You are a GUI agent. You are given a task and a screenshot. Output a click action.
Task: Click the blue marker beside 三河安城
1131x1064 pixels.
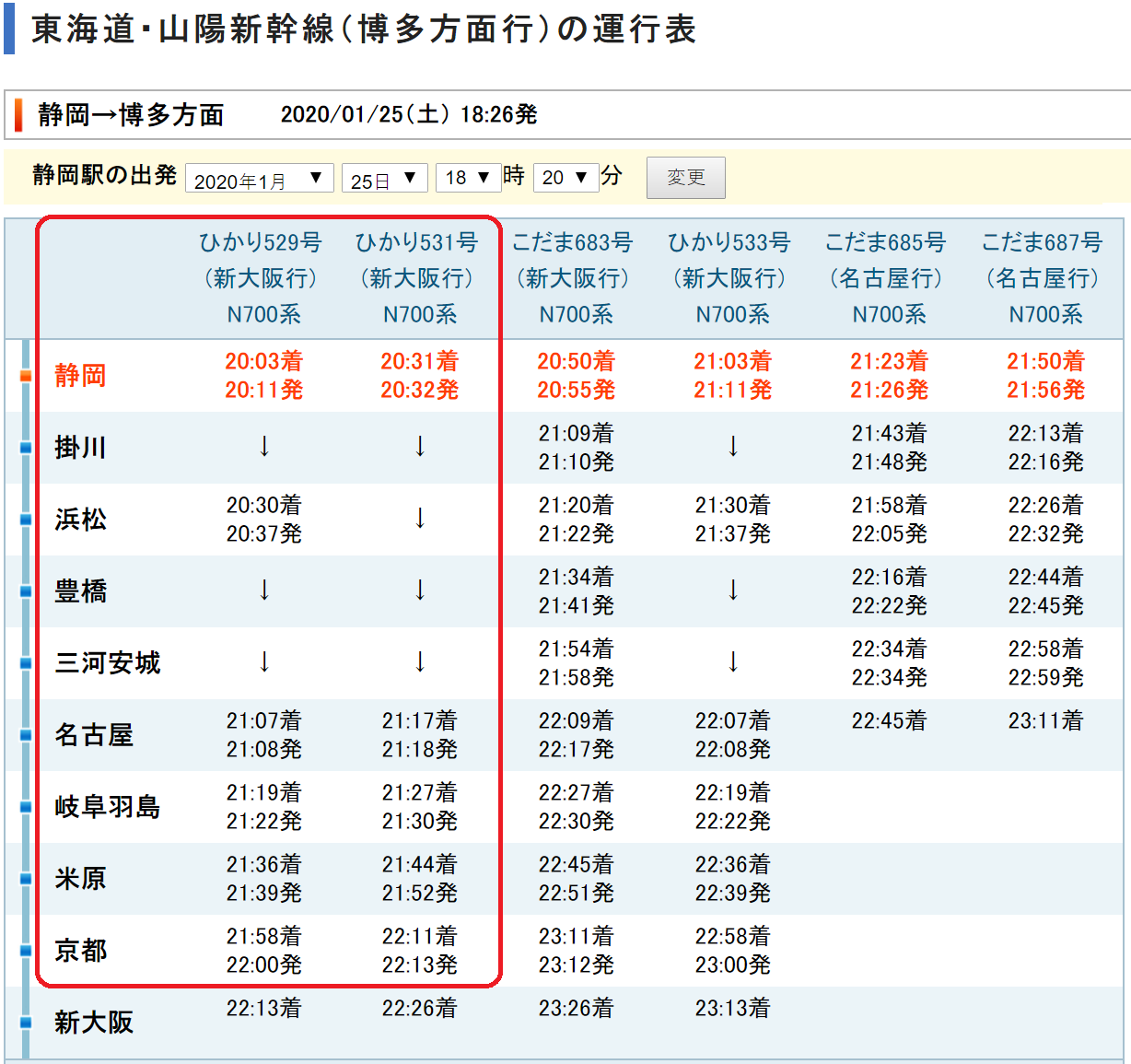(26, 663)
